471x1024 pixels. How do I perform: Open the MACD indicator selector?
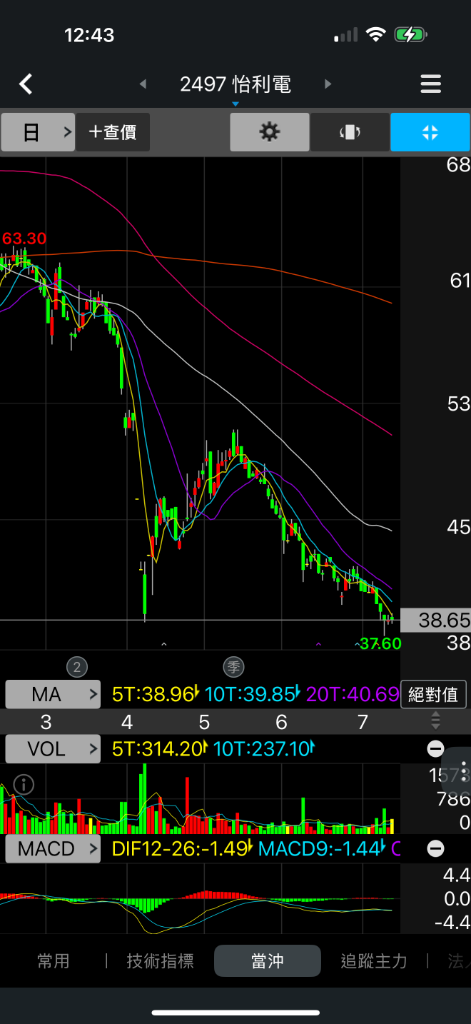coord(53,849)
